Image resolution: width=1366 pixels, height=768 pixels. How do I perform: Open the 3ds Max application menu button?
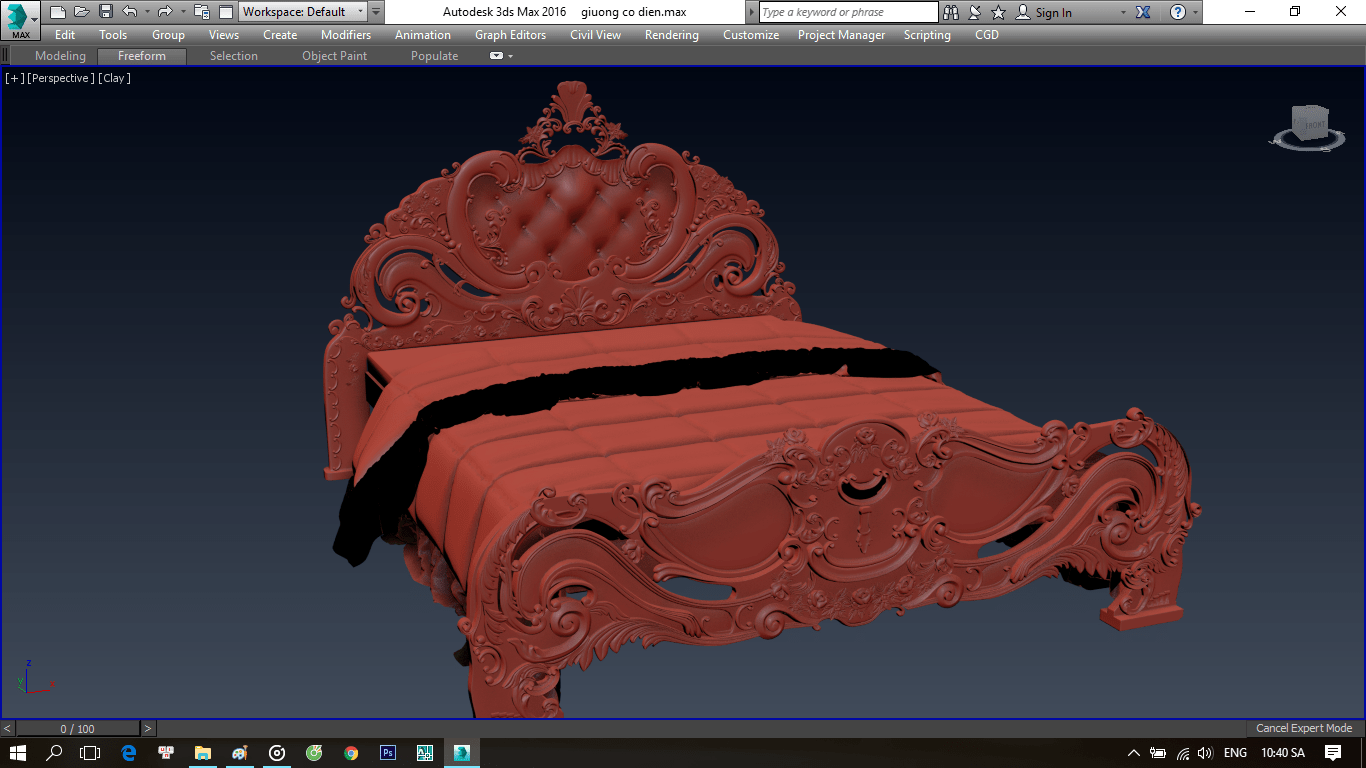[20, 20]
